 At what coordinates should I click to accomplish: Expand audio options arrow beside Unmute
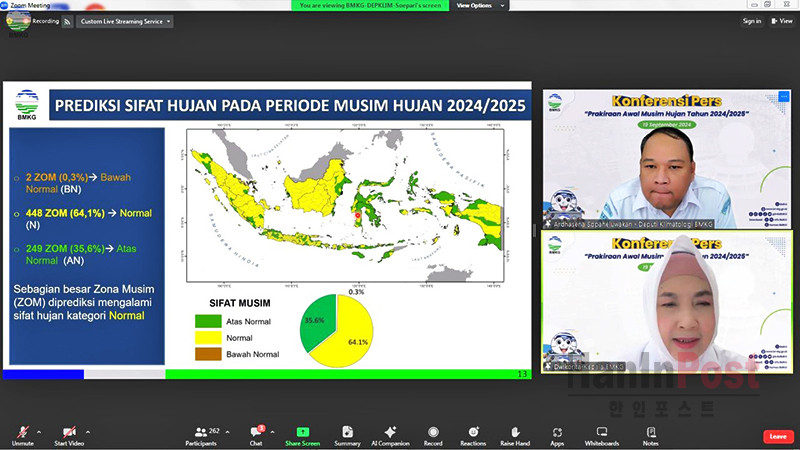(41, 432)
